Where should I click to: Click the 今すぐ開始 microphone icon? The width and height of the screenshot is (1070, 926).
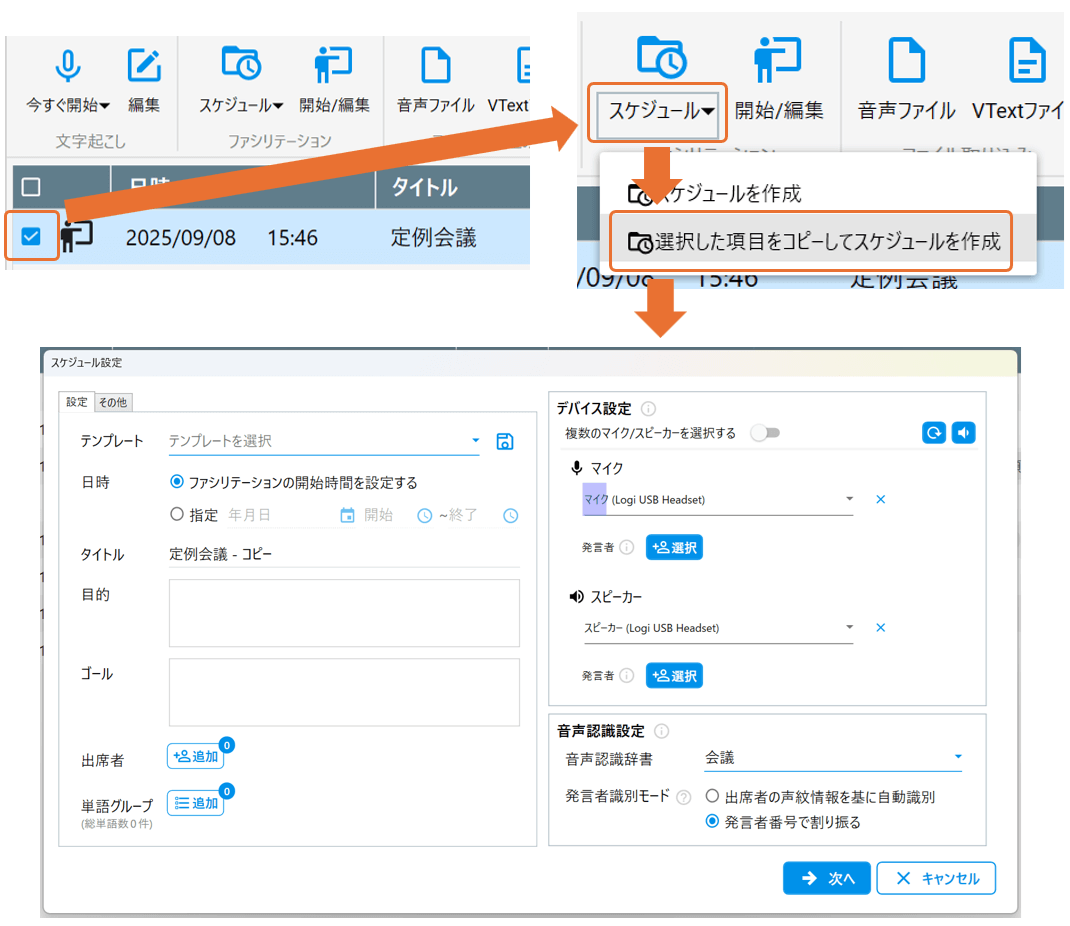pos(67,66)
